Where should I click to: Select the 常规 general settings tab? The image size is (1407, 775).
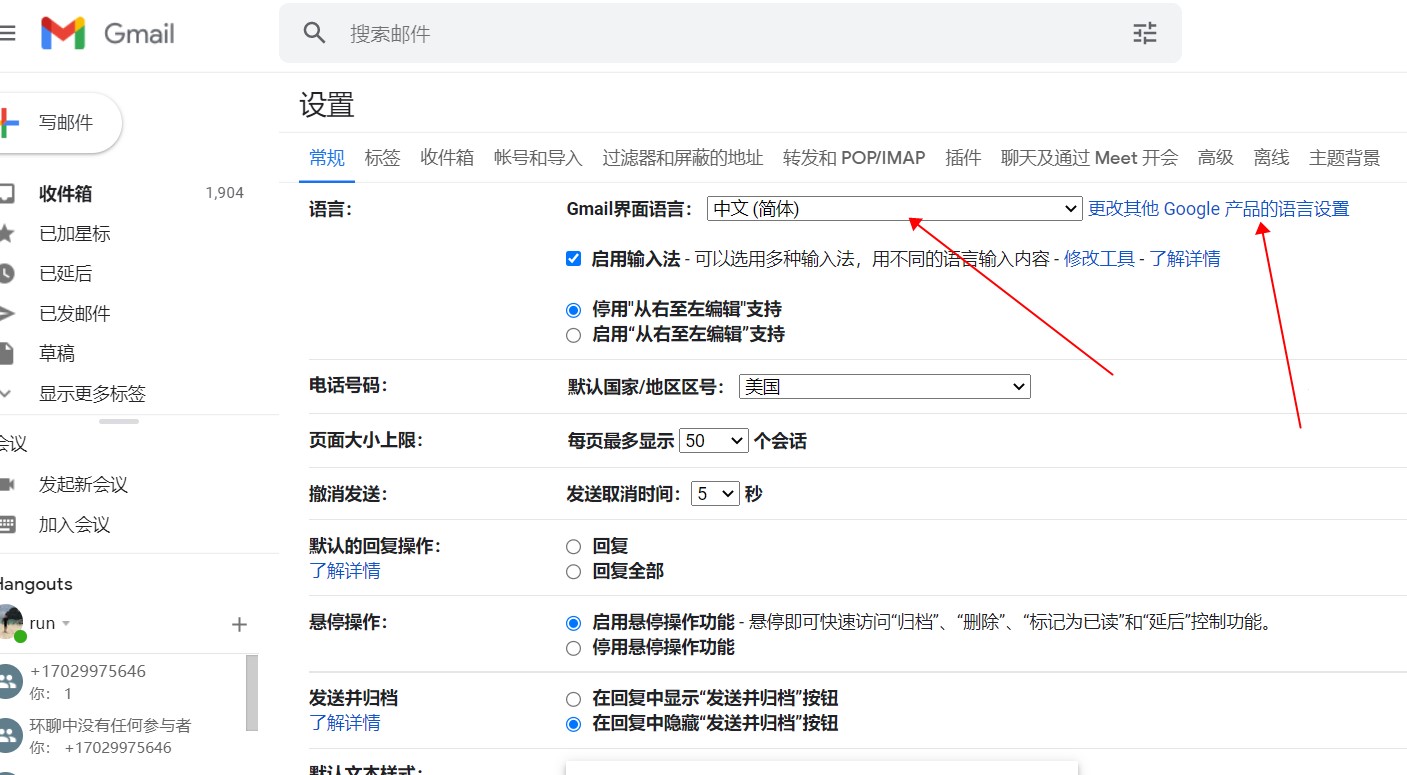click(x=327, y=157)
